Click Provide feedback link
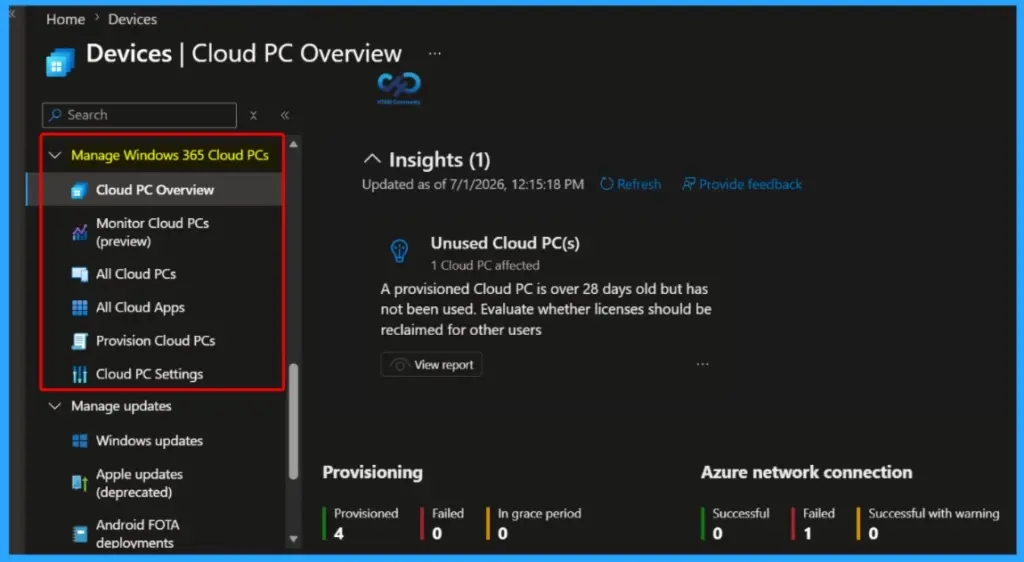Screen dimensions: 1024x562 click(x=742, y=184)
